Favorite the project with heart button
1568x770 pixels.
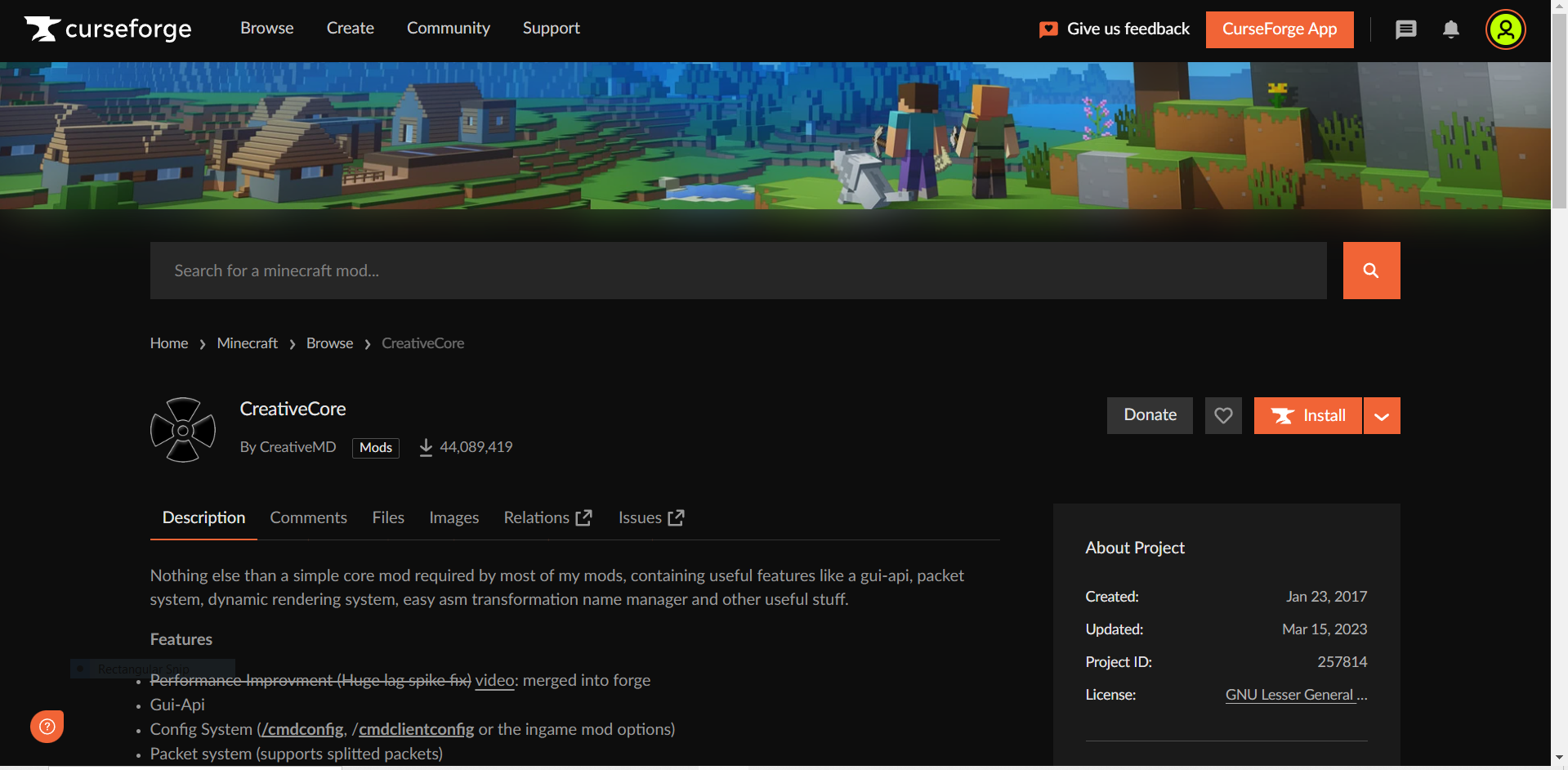tap(1222, 415)
